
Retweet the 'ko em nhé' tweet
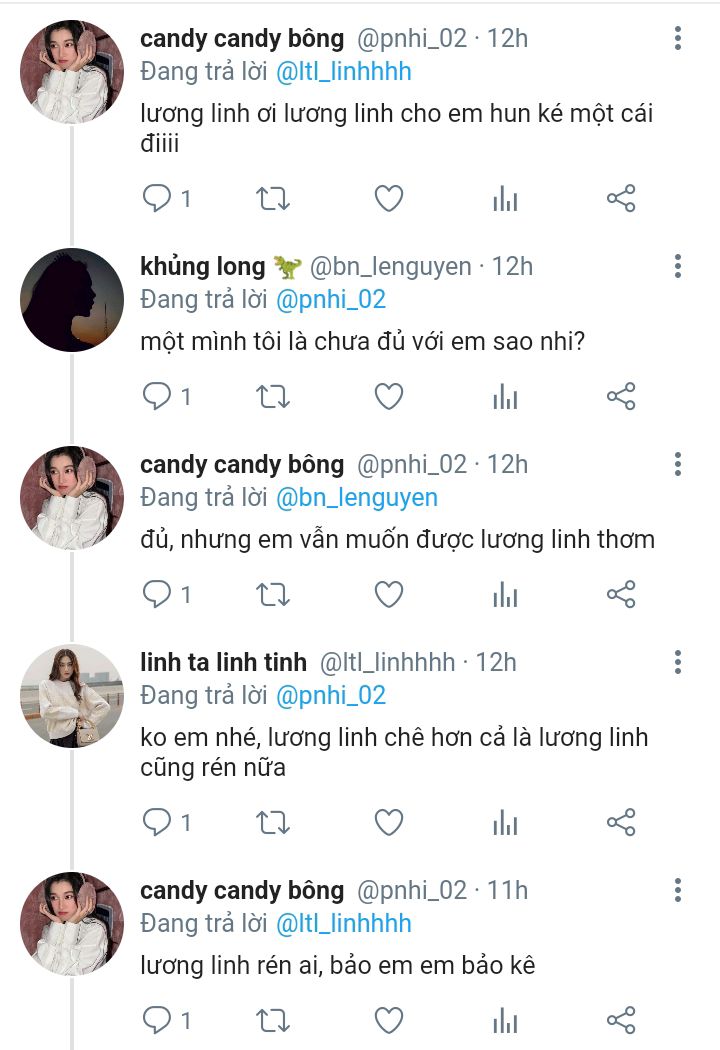pyautogui.click(x=273, y=822)
